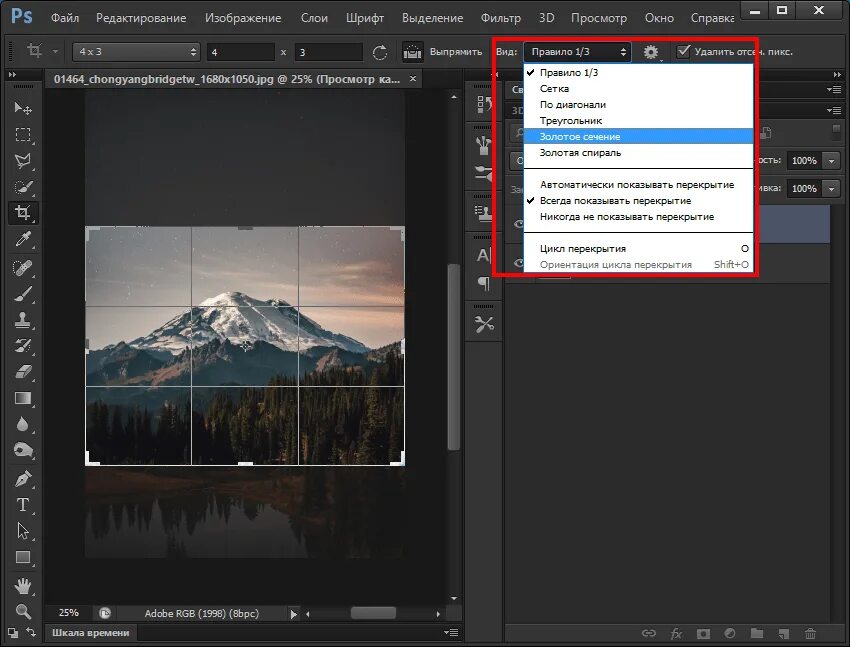Select the Eraser tool
Viewport: 850px width, 647px height.
[23, 372]
